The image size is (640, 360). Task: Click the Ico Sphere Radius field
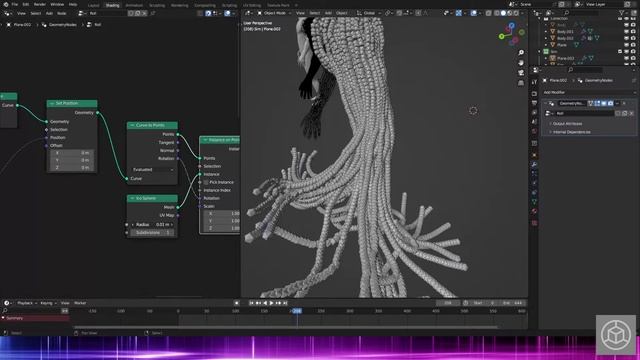pyautogui.click(x=152, y=224)
